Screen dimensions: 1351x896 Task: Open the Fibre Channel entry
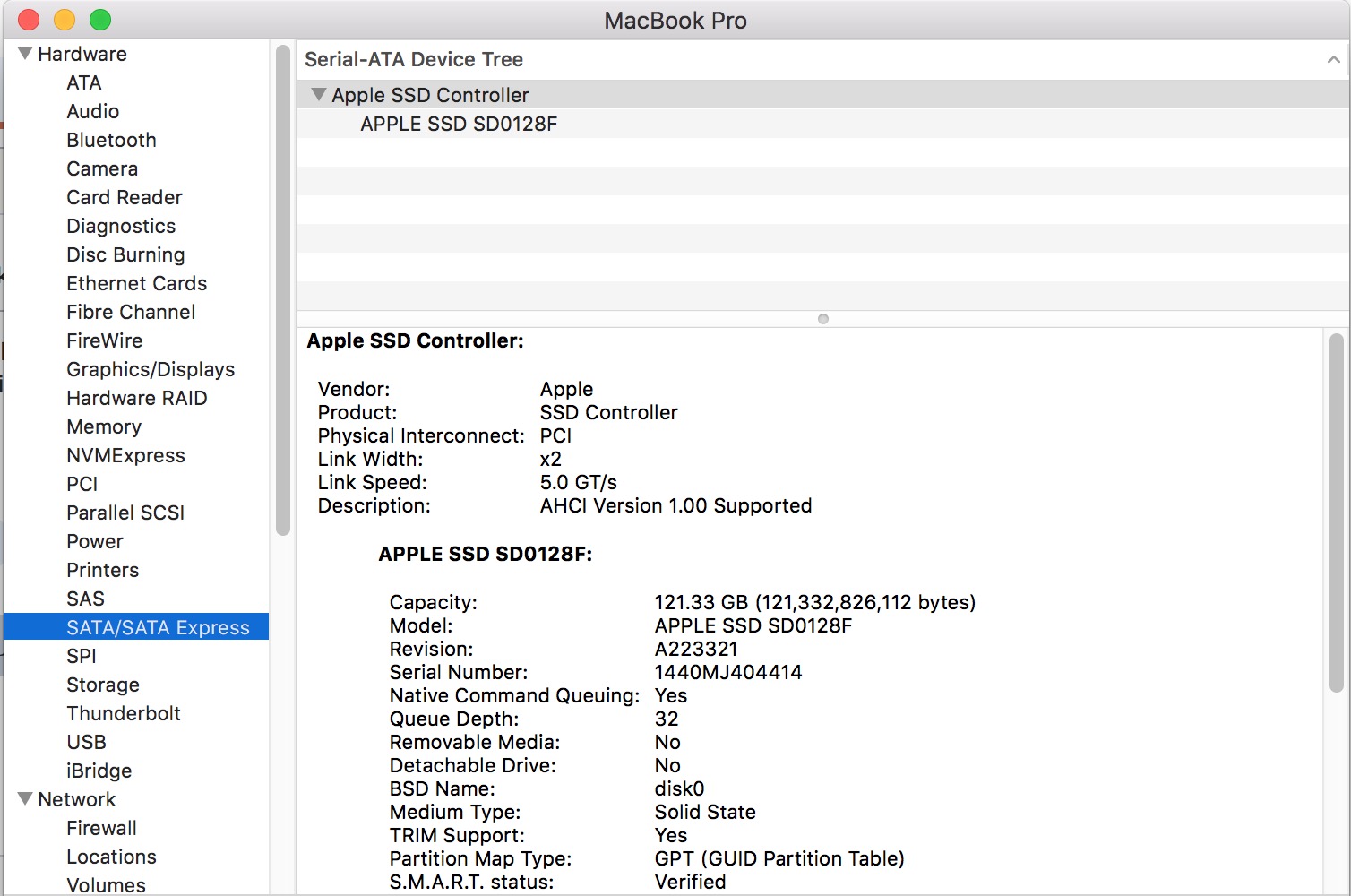(131, 312)
